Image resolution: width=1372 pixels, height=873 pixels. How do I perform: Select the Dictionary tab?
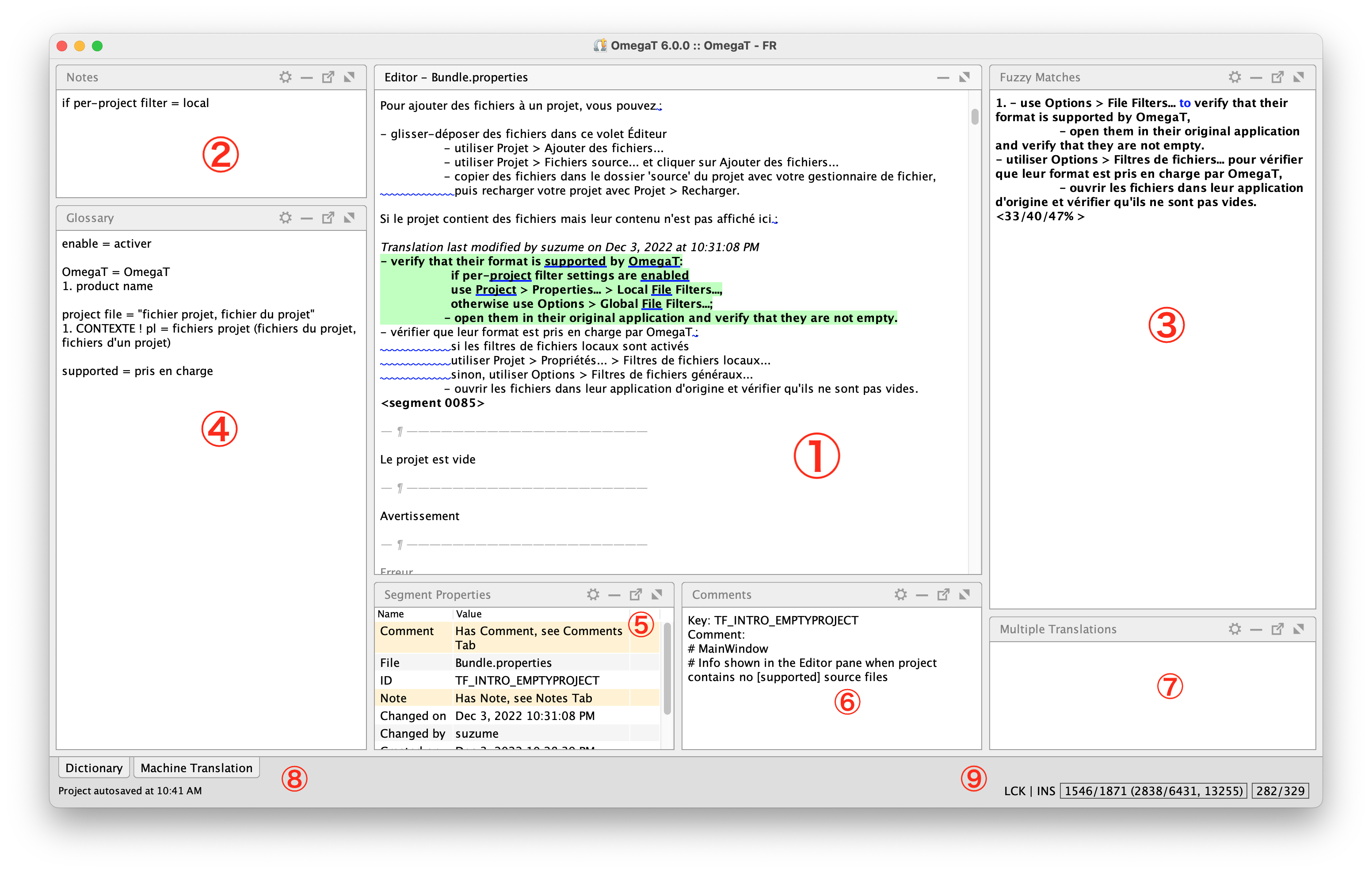point(93,768)
